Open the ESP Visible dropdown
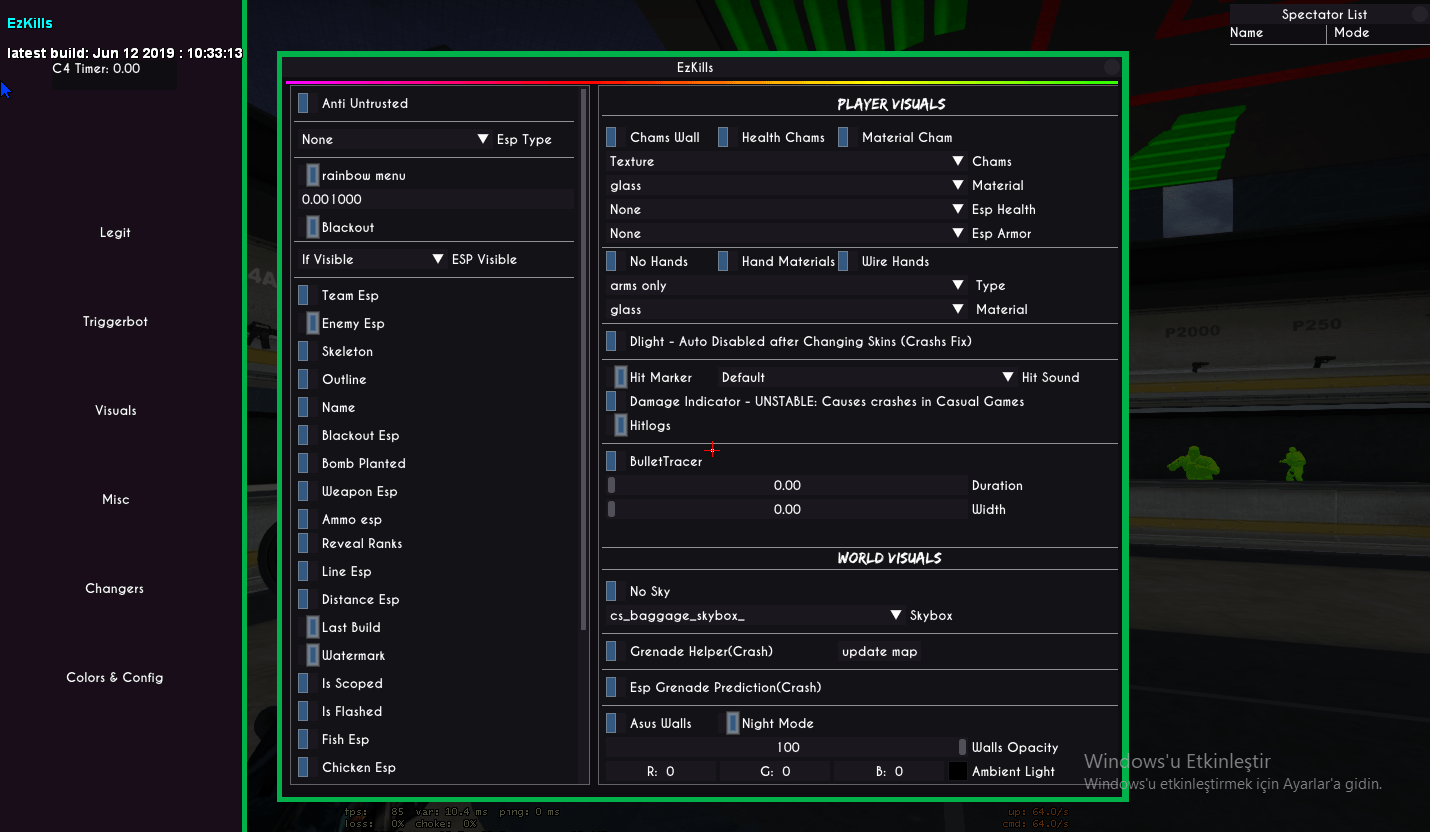The width and height of the screenshot is (1430, 832). 372,259
